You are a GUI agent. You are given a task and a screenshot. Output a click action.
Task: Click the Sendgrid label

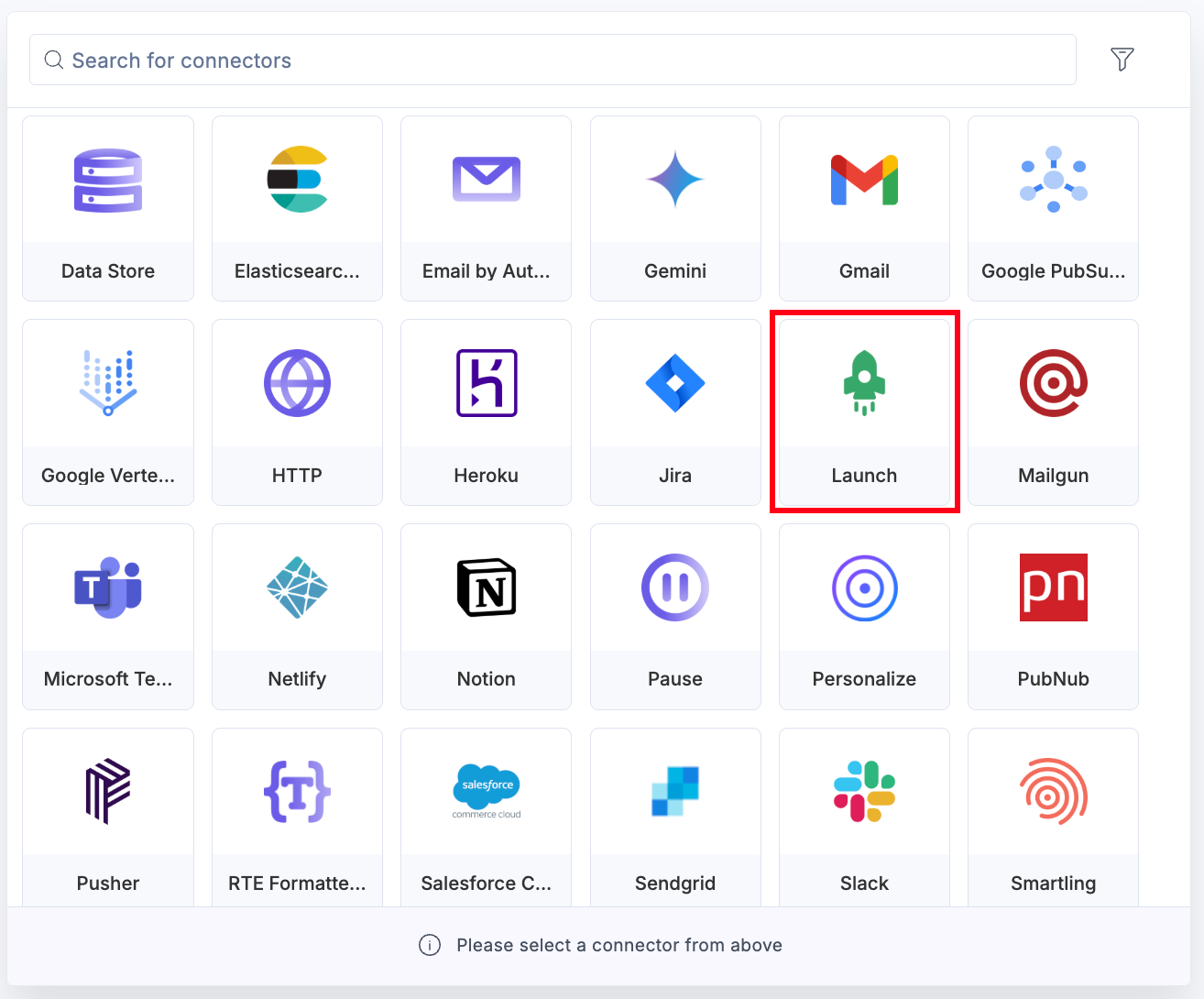675,884
